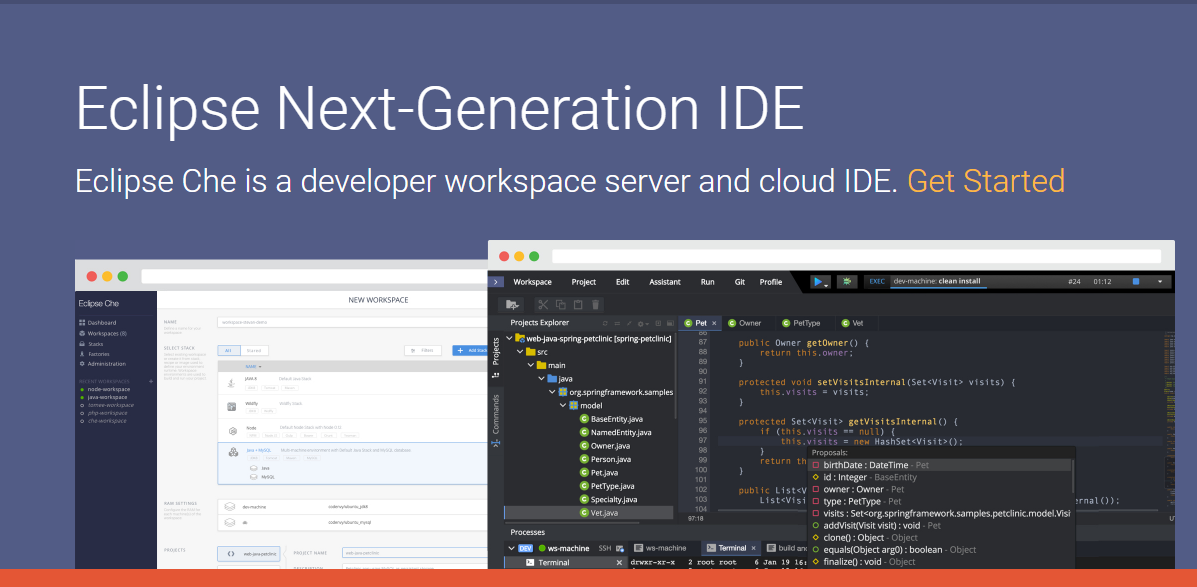Screen dimensions: 1197x587
Task: Click the blue Run play button
Action: [818, 282]
